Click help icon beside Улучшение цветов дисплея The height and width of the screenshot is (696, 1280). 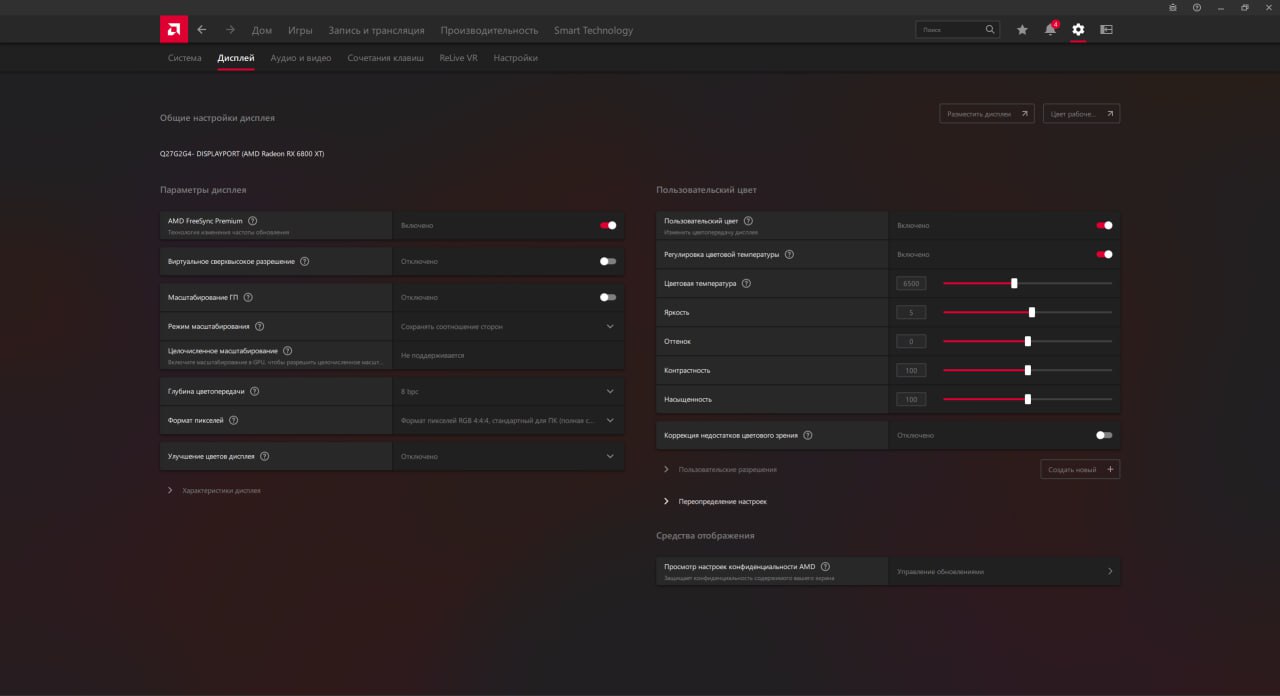pyautogui.click(x=264, y=456)
